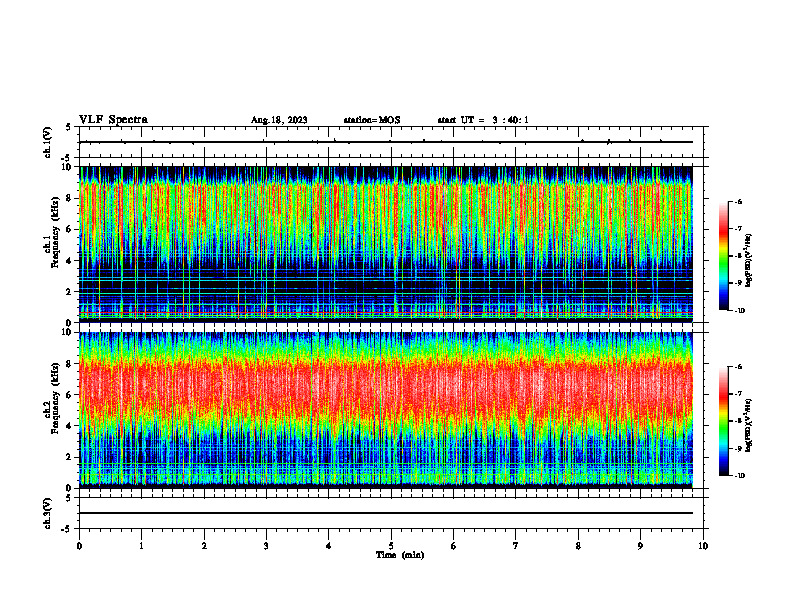The image size is (792, 612).
Task: Click the station=MOS label
Action: click(x=372, y=120)
